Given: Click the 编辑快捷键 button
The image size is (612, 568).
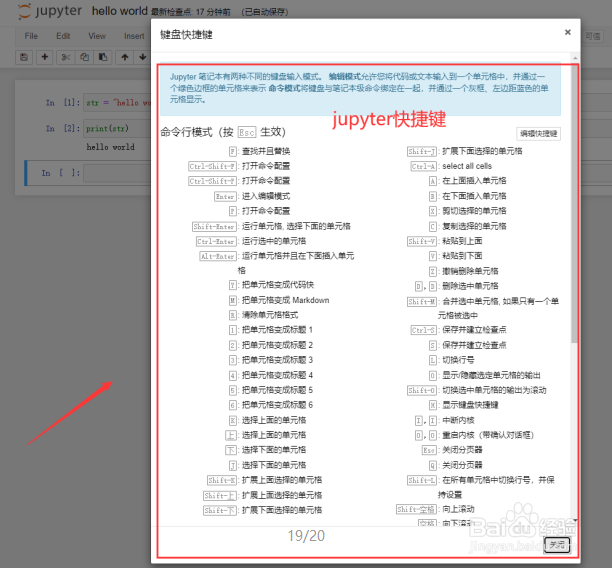Looking at the screenshot, I should coord(539,134).
